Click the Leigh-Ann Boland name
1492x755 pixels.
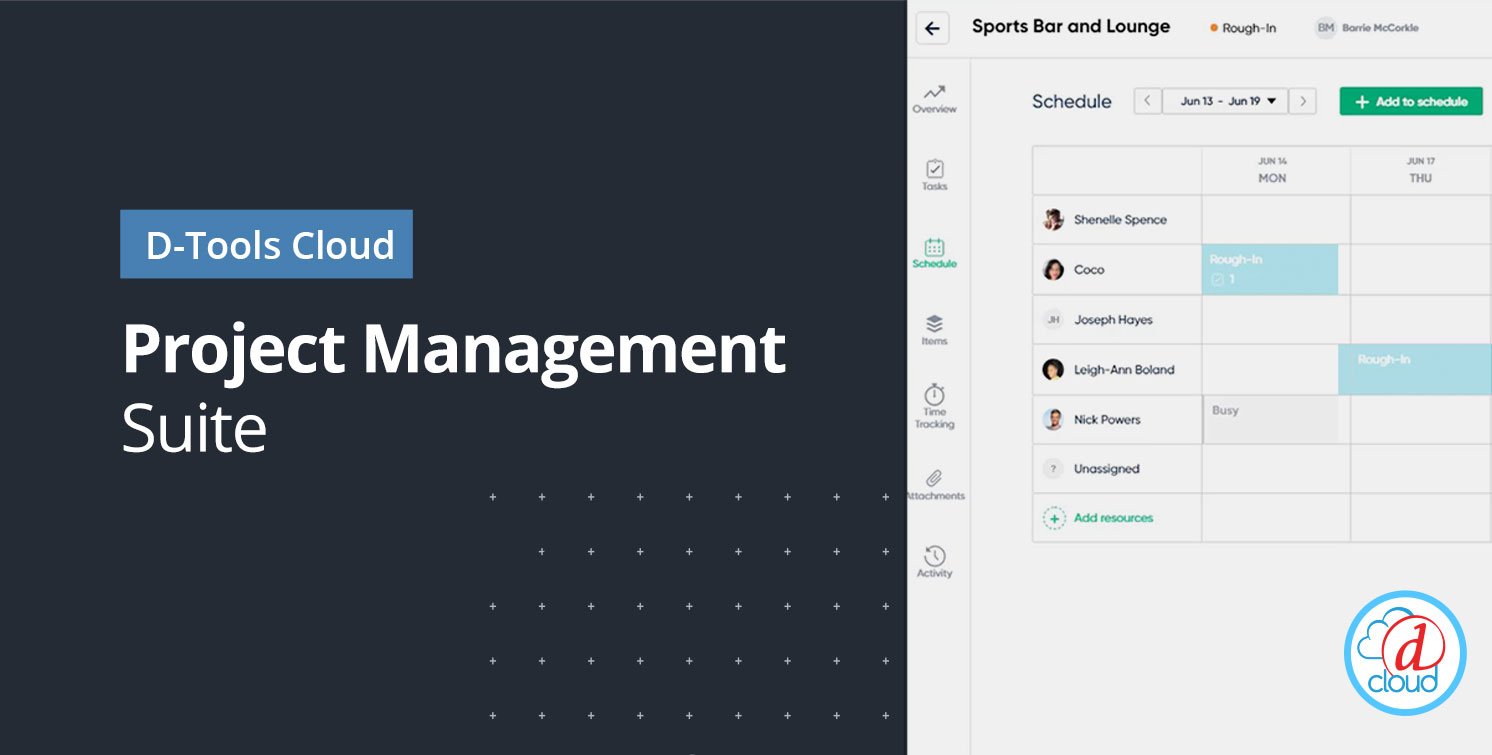click(1124, 370)
